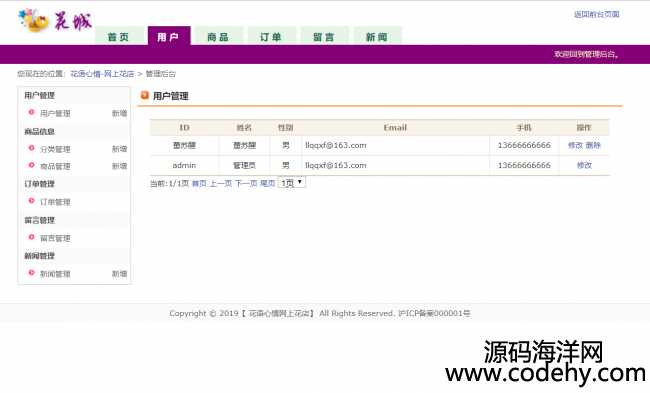Click 新增 next to sidebar 用户管理
Image resolution: width=650 pixels, height=393 pixels.
(119, 113)
